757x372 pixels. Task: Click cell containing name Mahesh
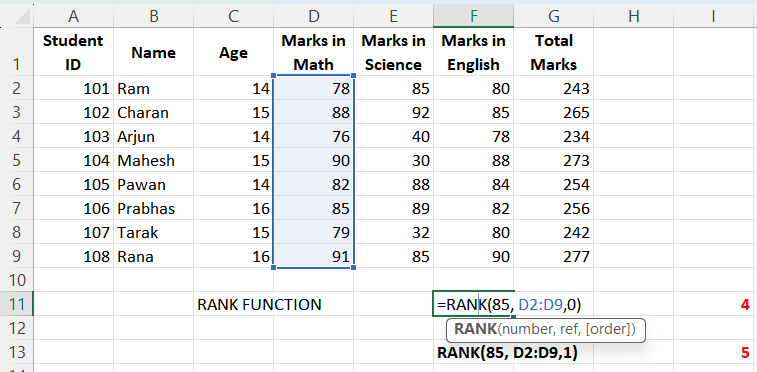[x=154, y=160]
